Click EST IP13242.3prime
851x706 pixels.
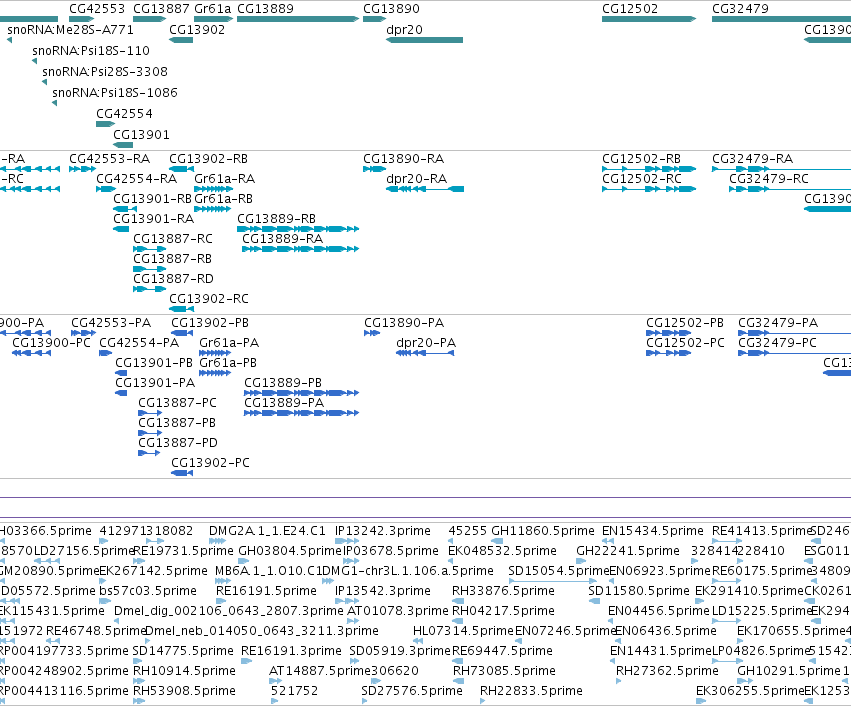point(383,531)
